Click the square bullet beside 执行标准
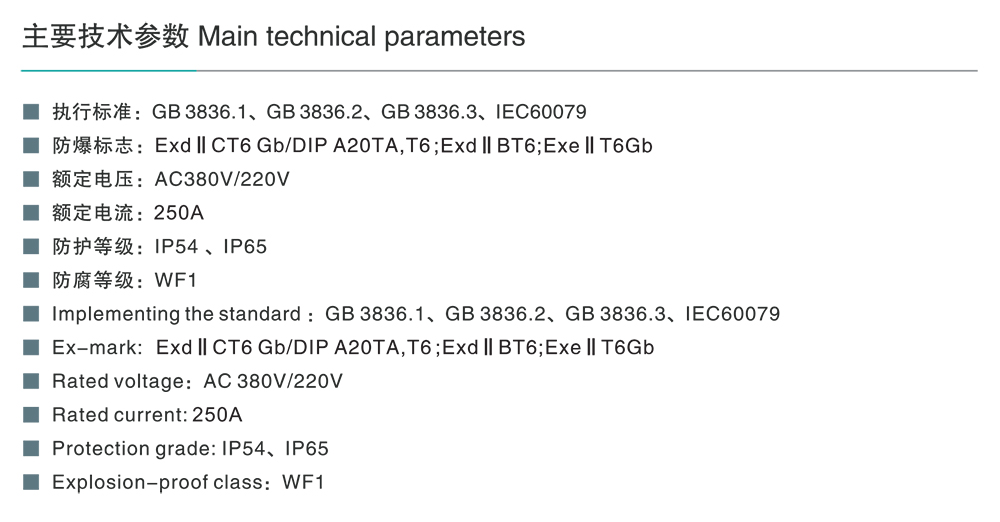 [x=31, y=111]
